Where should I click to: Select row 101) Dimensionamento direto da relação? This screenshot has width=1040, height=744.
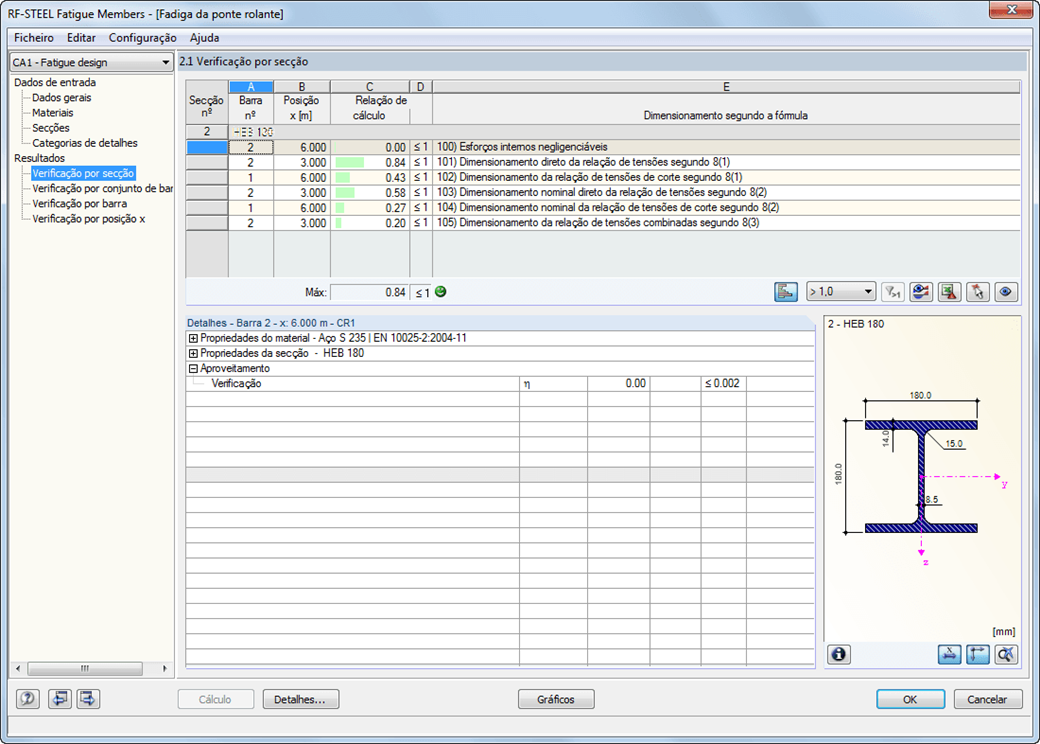pyautogui.click(x=603, y=162)
